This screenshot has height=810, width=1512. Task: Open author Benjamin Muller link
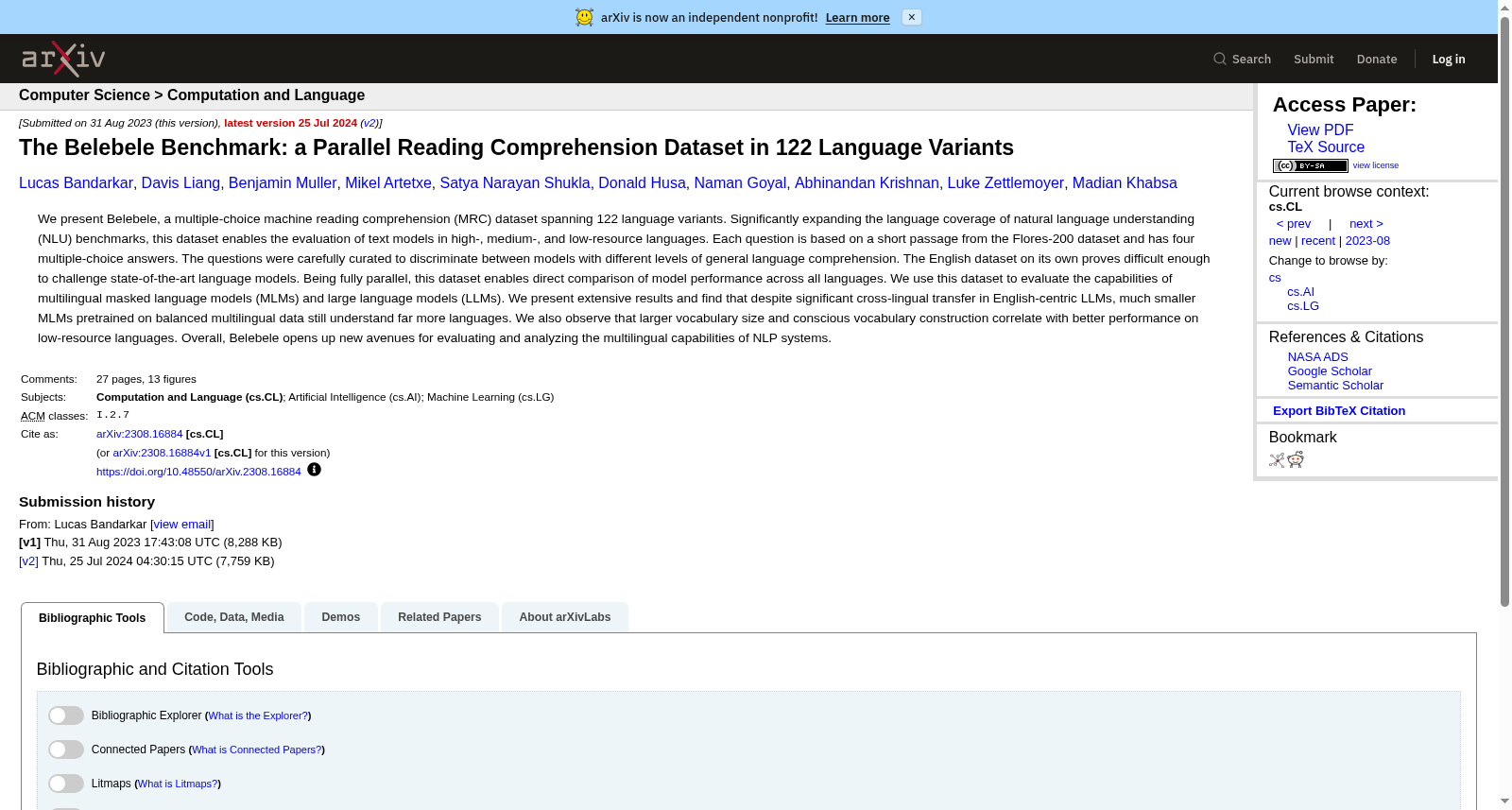click(x=283, y=183)
